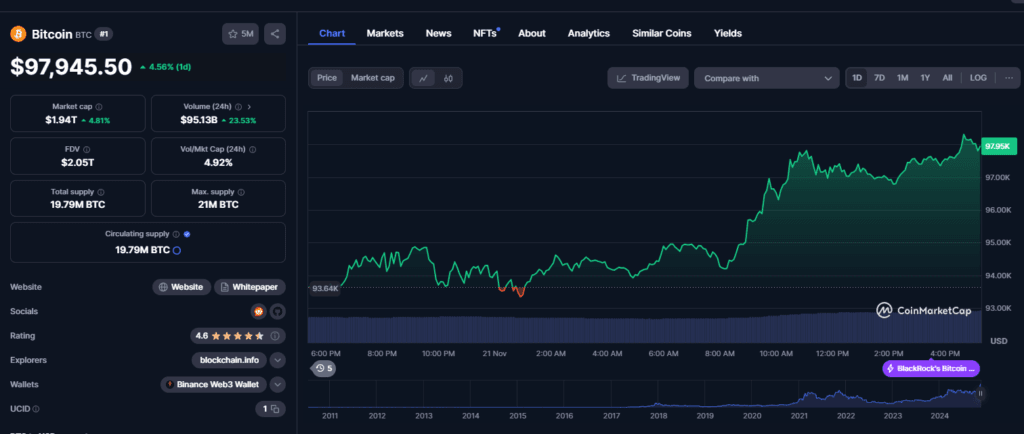This screenshot has height=434, width=1024.
Task: Click the $1.94T market cap value
Action: pyautogui.click(x=59, y=120)
